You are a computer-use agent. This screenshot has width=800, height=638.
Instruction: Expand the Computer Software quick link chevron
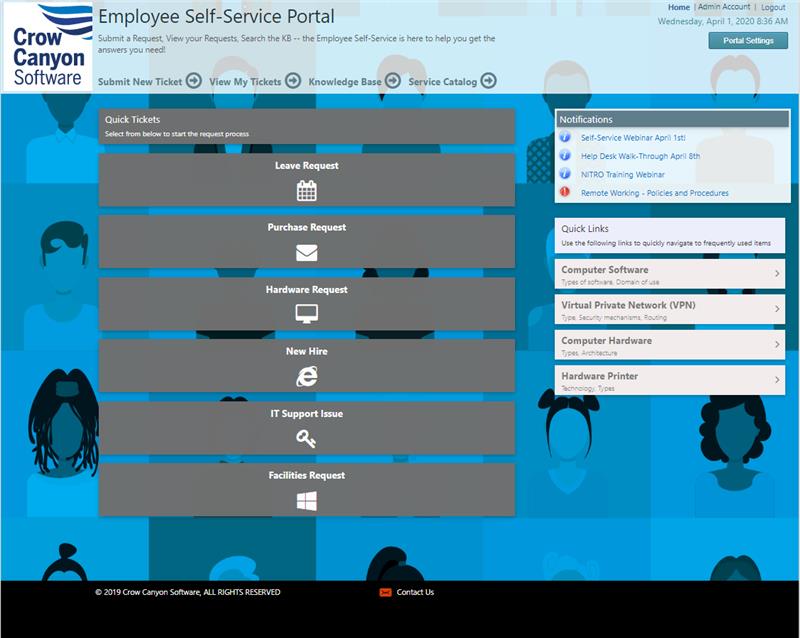(x=777, y=273)
